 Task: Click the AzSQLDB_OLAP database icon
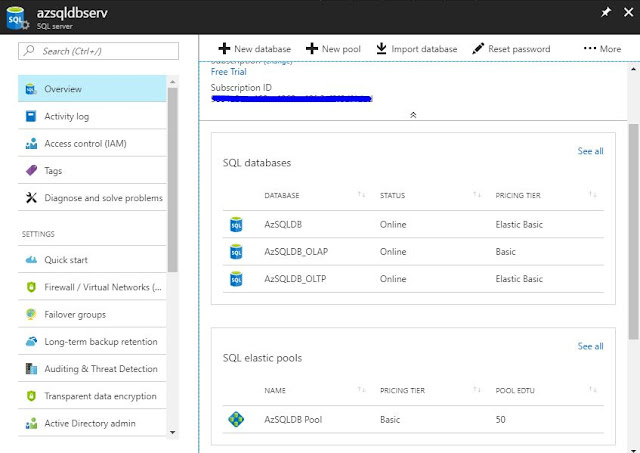coord(236,252)
